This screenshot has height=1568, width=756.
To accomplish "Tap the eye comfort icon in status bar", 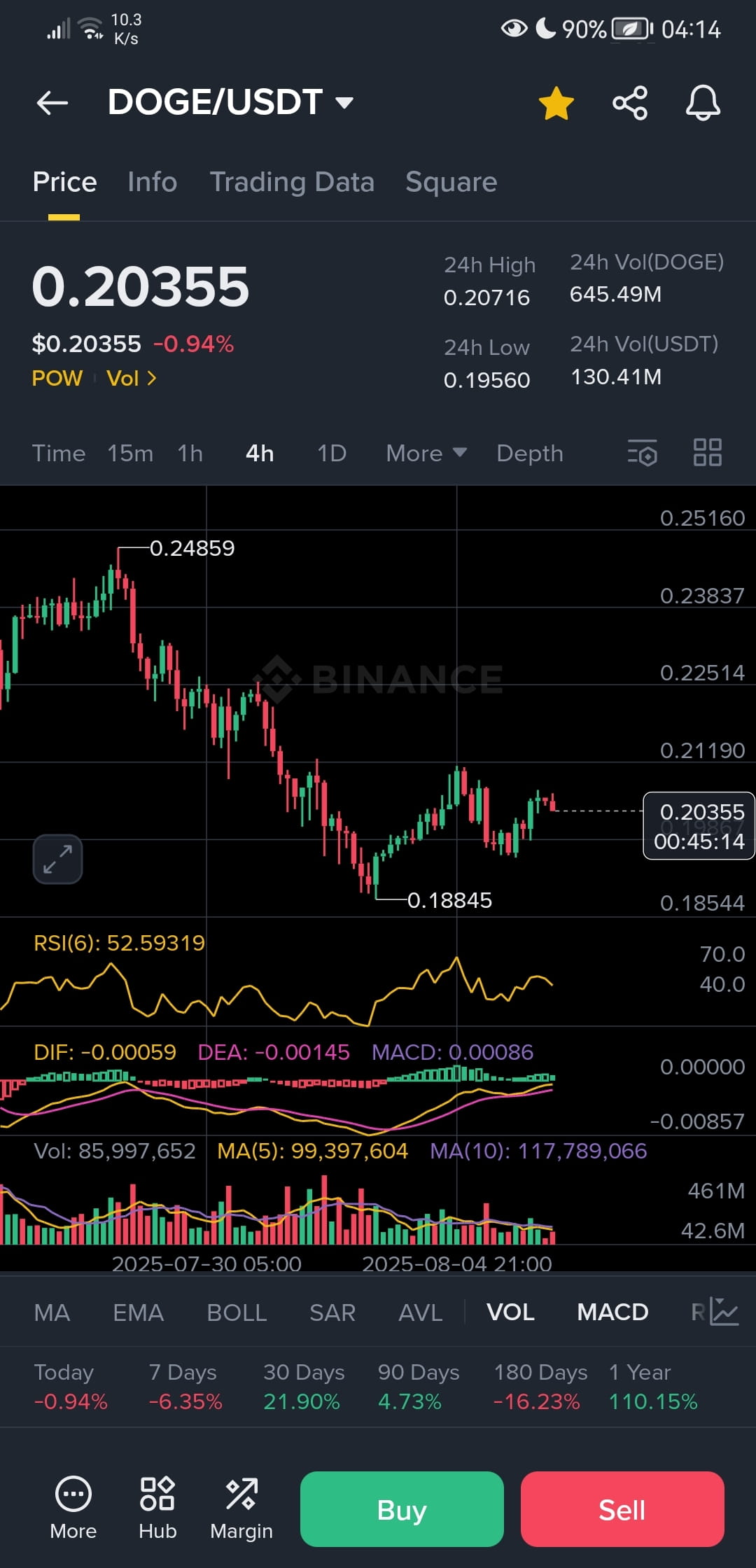I will pyautogui.click(x=514, y=28).
